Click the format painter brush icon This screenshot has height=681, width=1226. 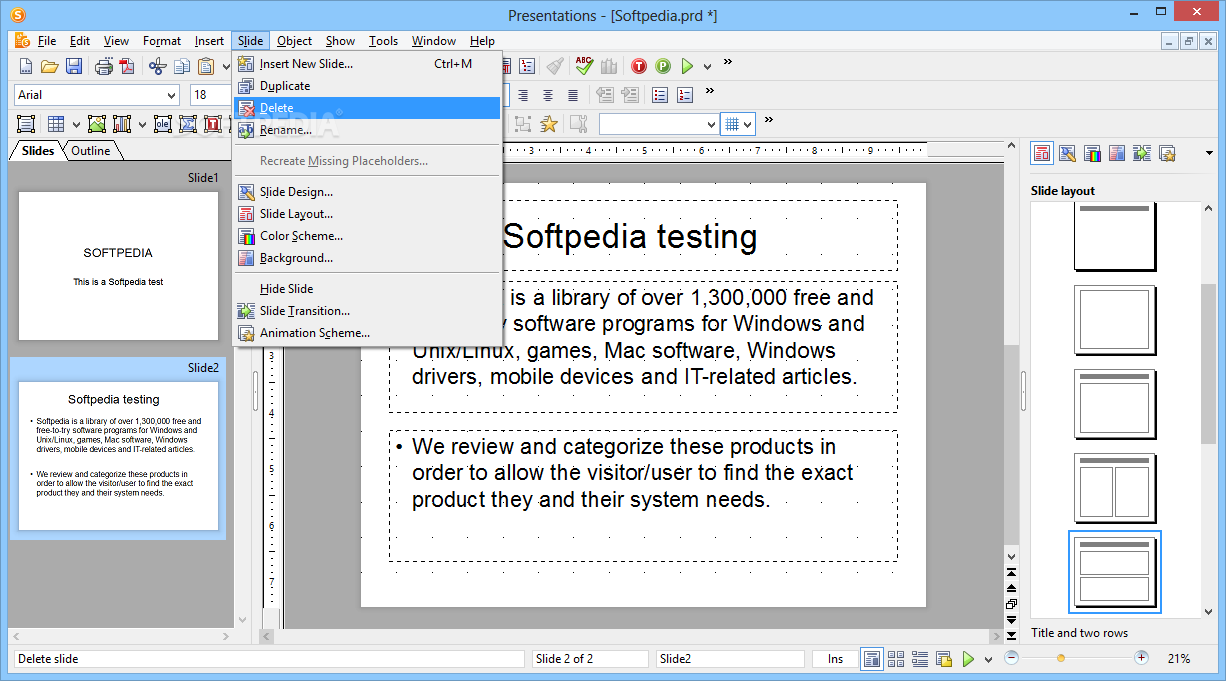(x=556, y=66)
